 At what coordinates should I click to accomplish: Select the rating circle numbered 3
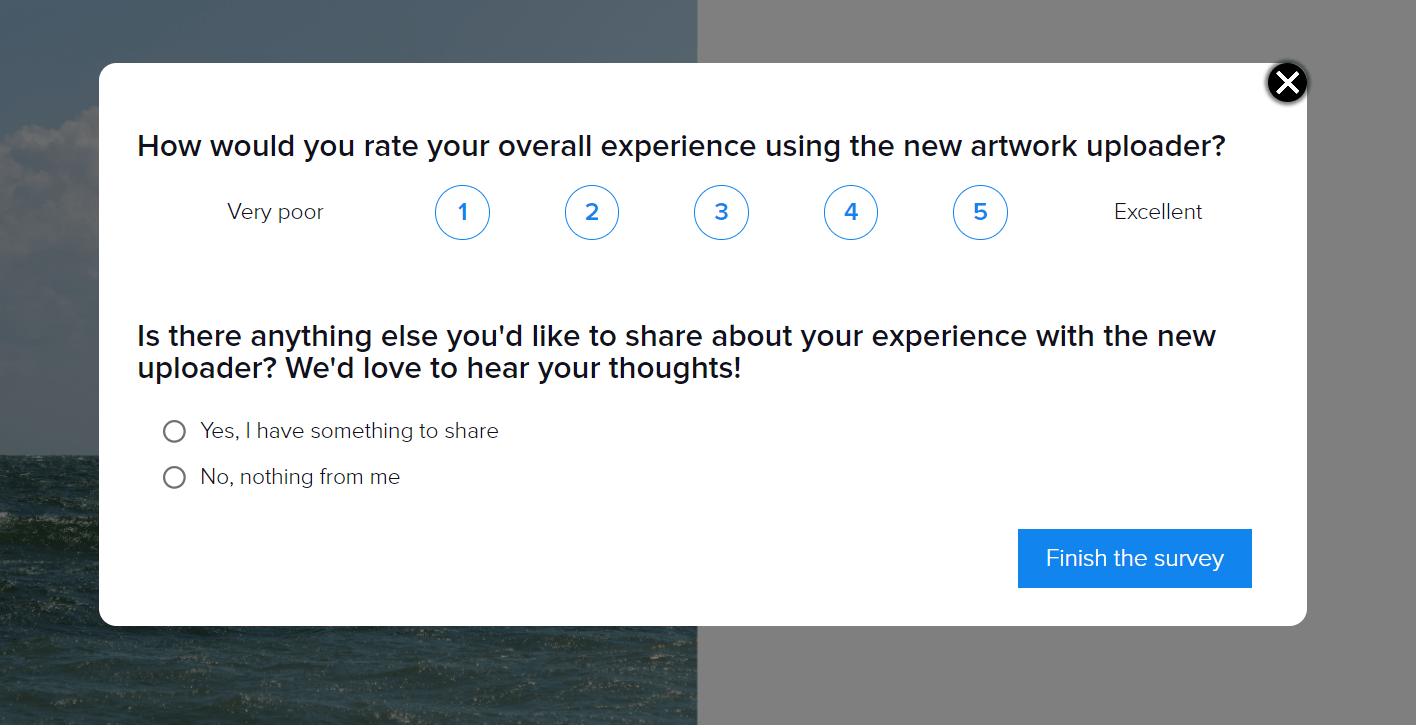coord(721,212)
